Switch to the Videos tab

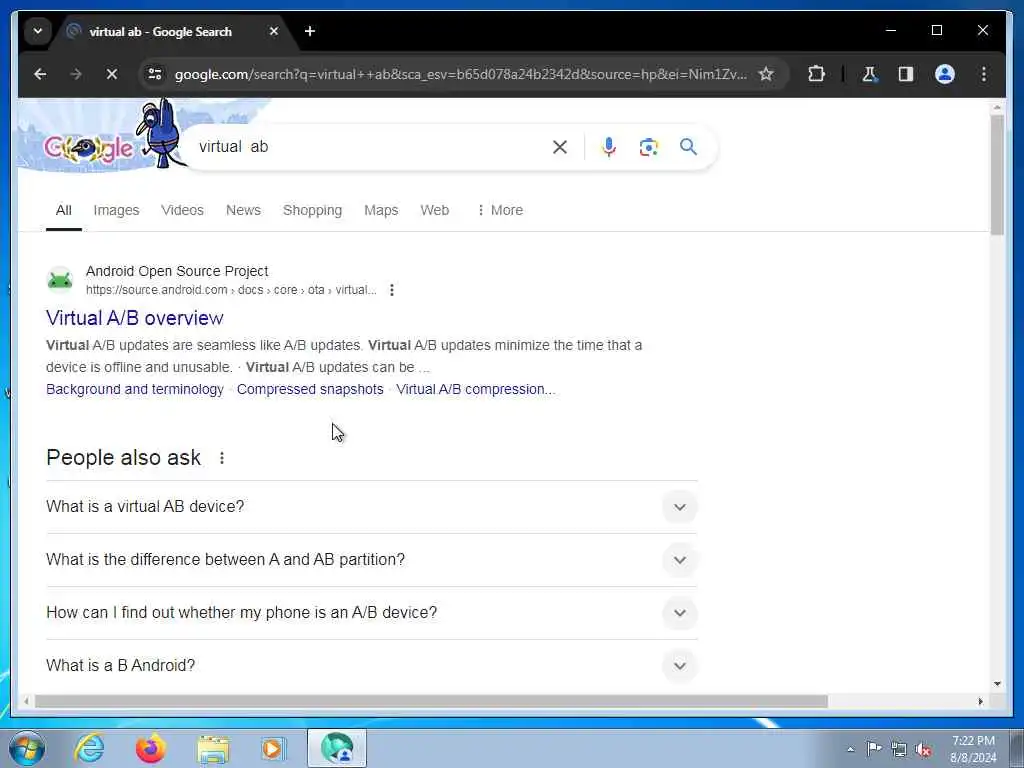(x=182, y=210)
